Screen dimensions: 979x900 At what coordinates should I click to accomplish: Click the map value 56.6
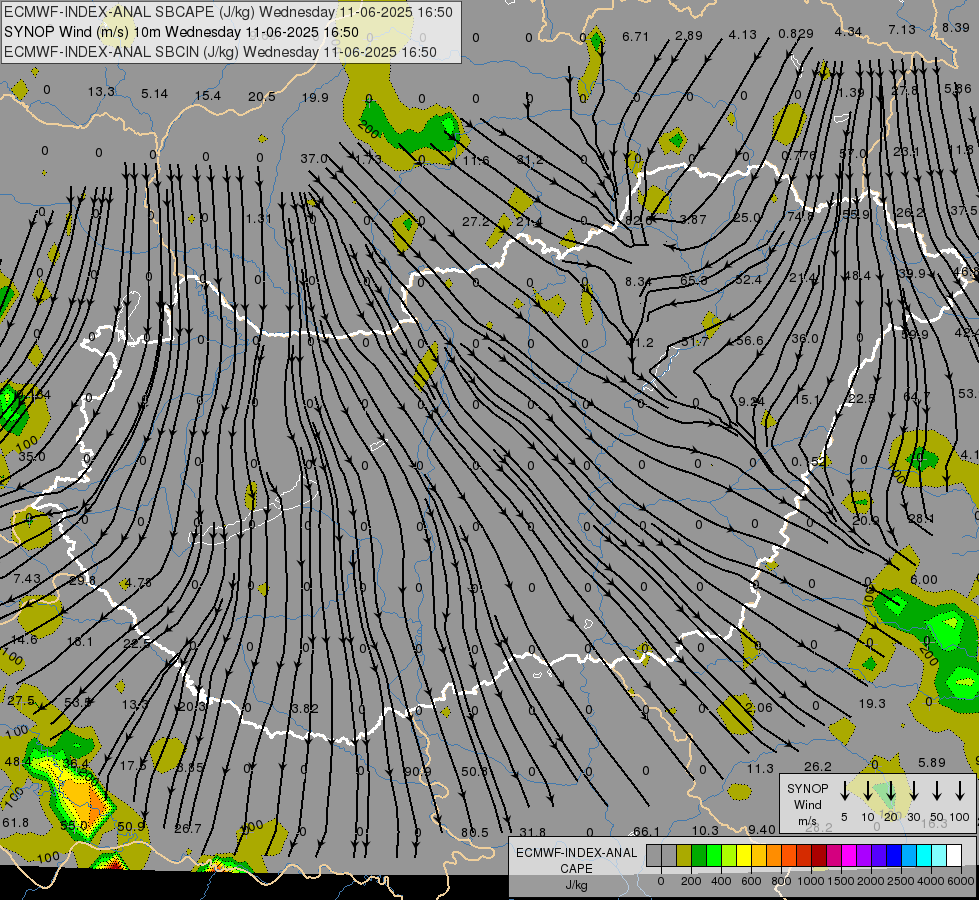750,340
